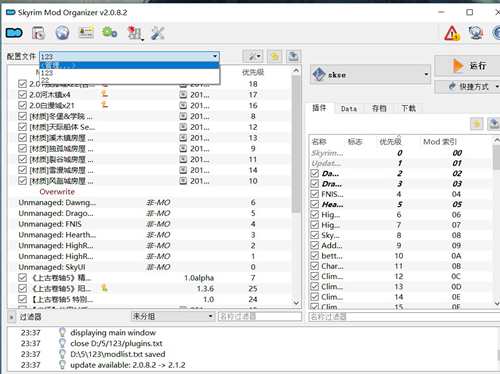
Task: Click the backup mod list icon
Action: coord(293,56)
